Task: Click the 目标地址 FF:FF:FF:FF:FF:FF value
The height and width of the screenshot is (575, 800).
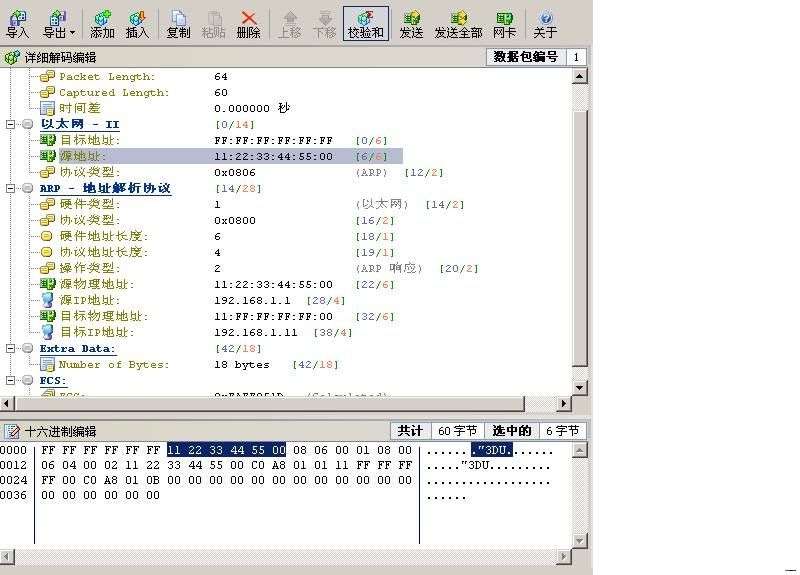Action: click(x=273, y=140)
